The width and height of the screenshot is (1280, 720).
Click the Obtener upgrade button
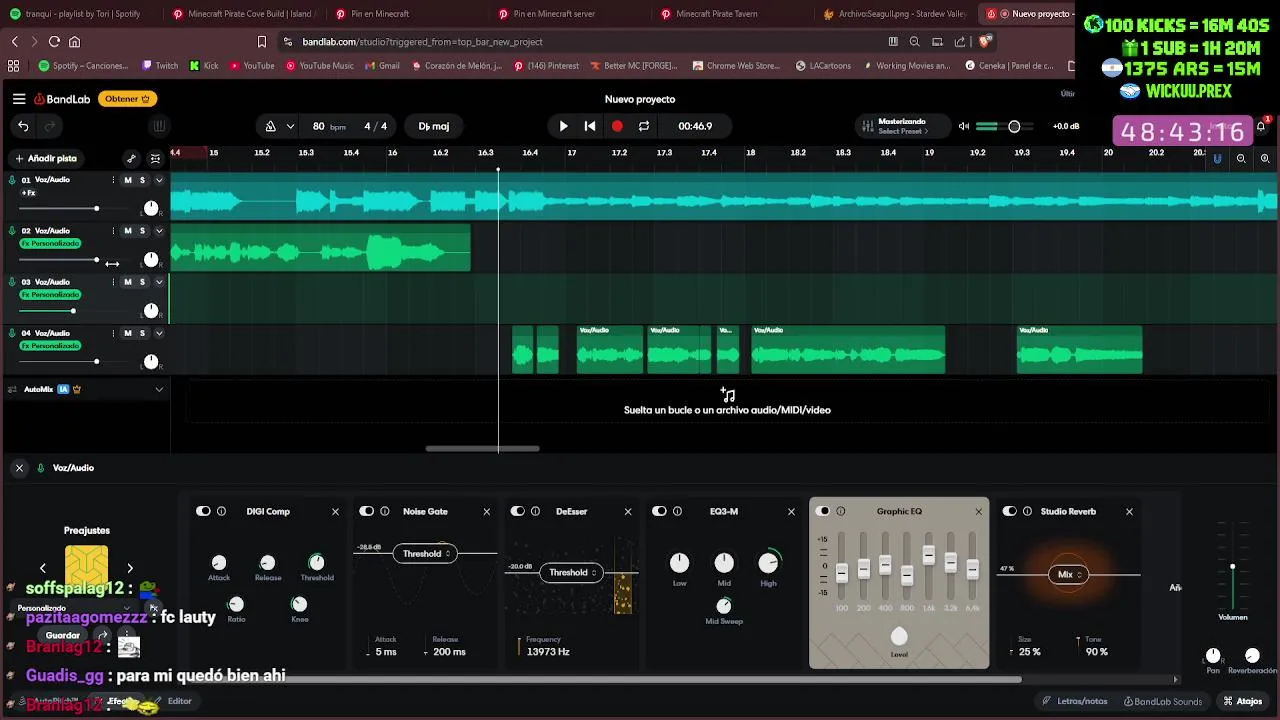(x=127, y=99)
